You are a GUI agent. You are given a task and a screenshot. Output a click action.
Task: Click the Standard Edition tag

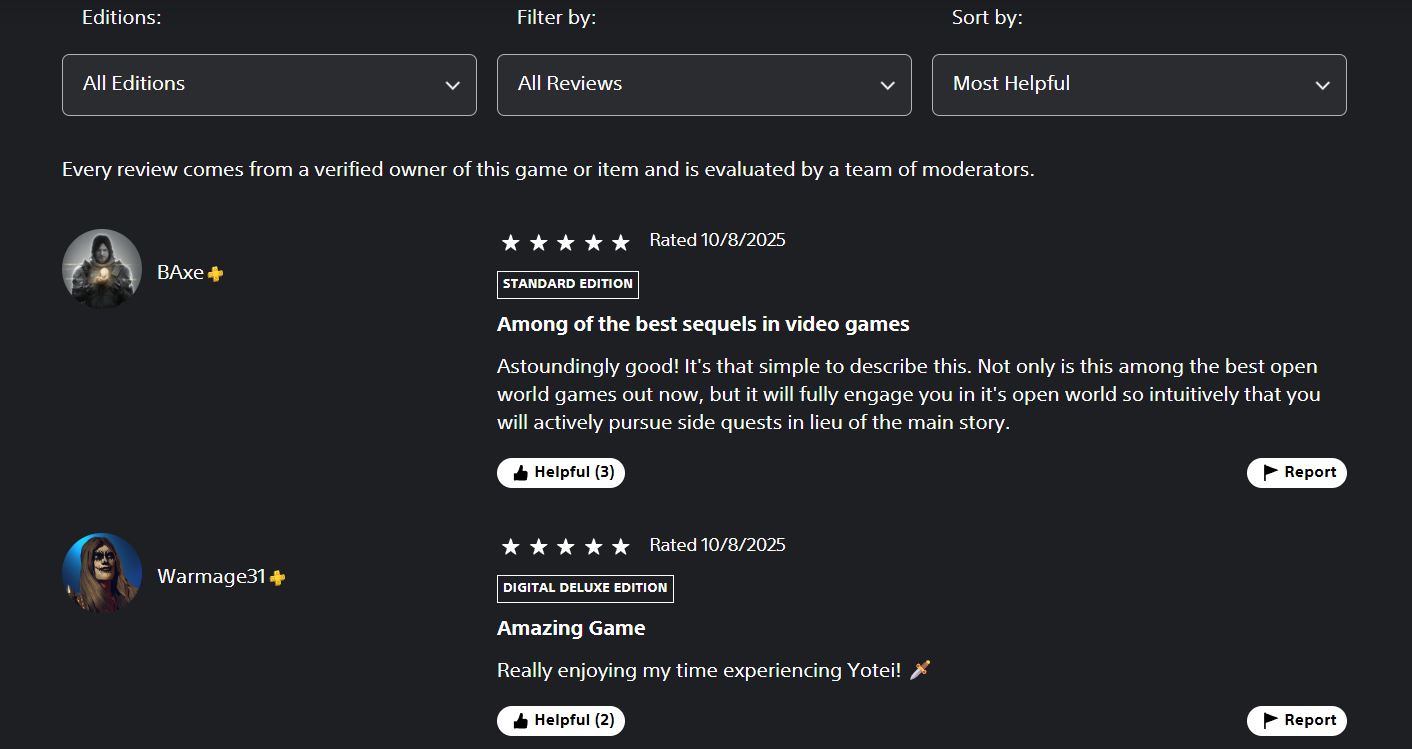click(567, 285)
